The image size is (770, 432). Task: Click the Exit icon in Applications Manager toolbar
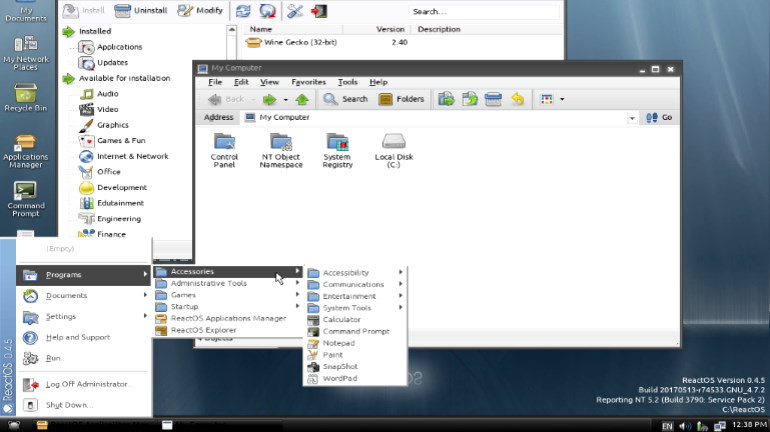[319, 11]
